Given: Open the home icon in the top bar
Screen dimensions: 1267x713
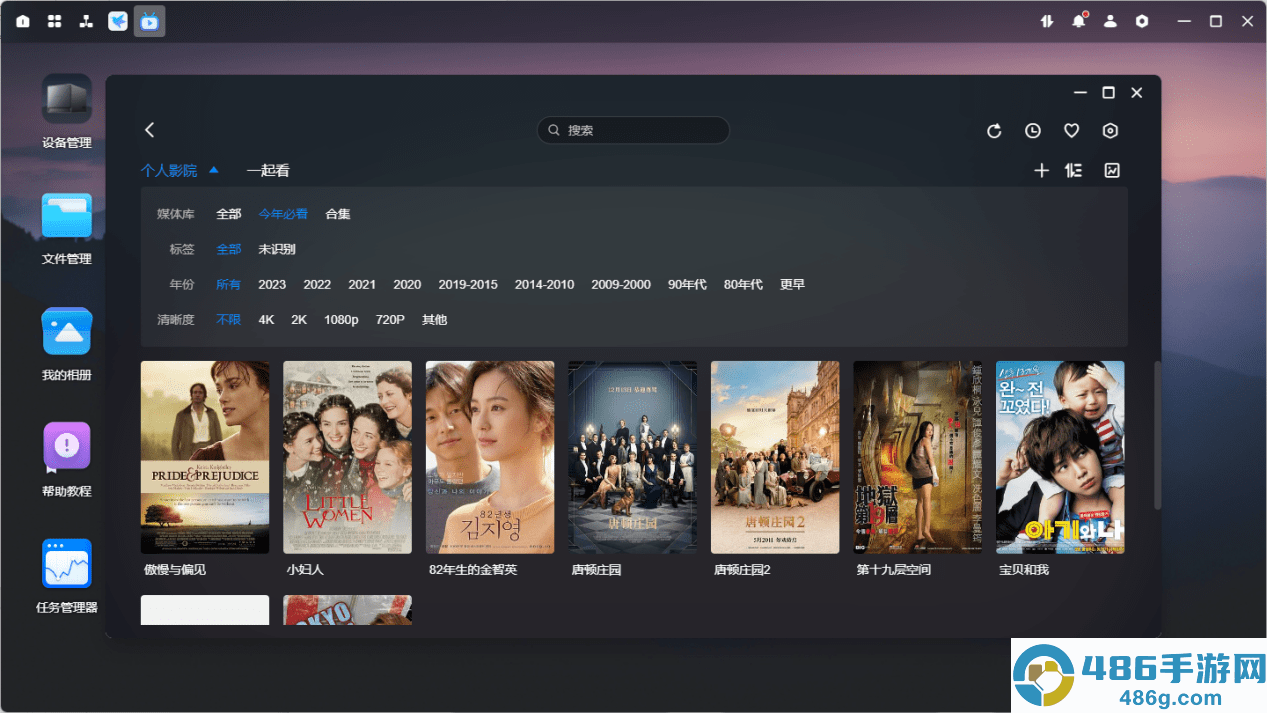Looking at the screenshot, I should coord(23,21).
